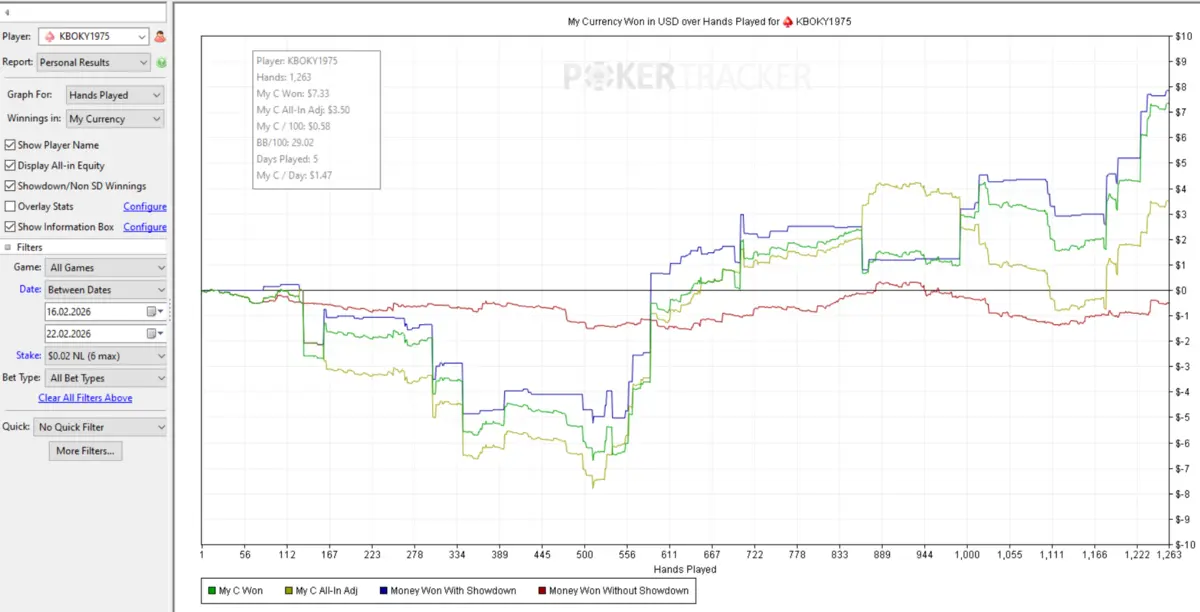
Task: Open the Graph For dropdown
Action: pos(114,95)
